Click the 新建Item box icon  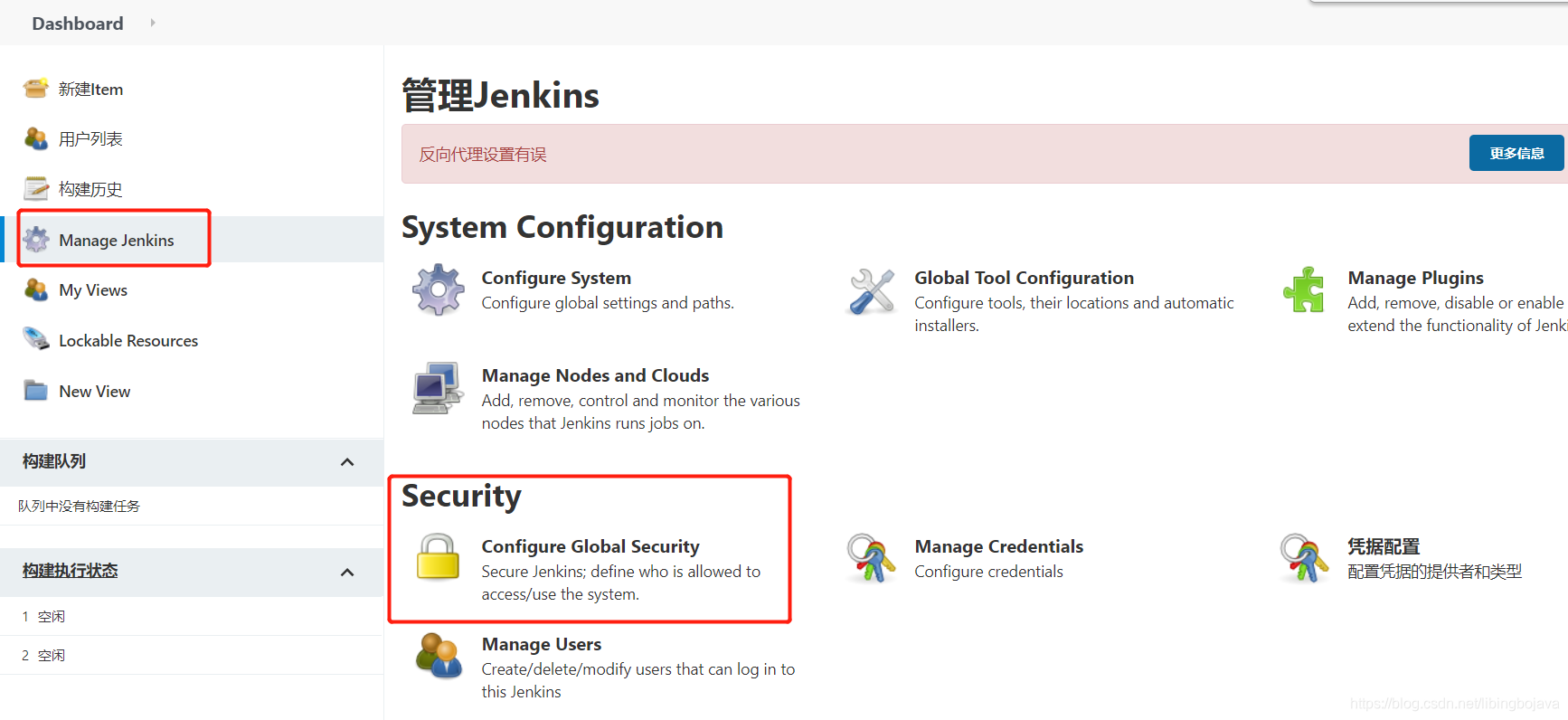click(x=36, y=89)
